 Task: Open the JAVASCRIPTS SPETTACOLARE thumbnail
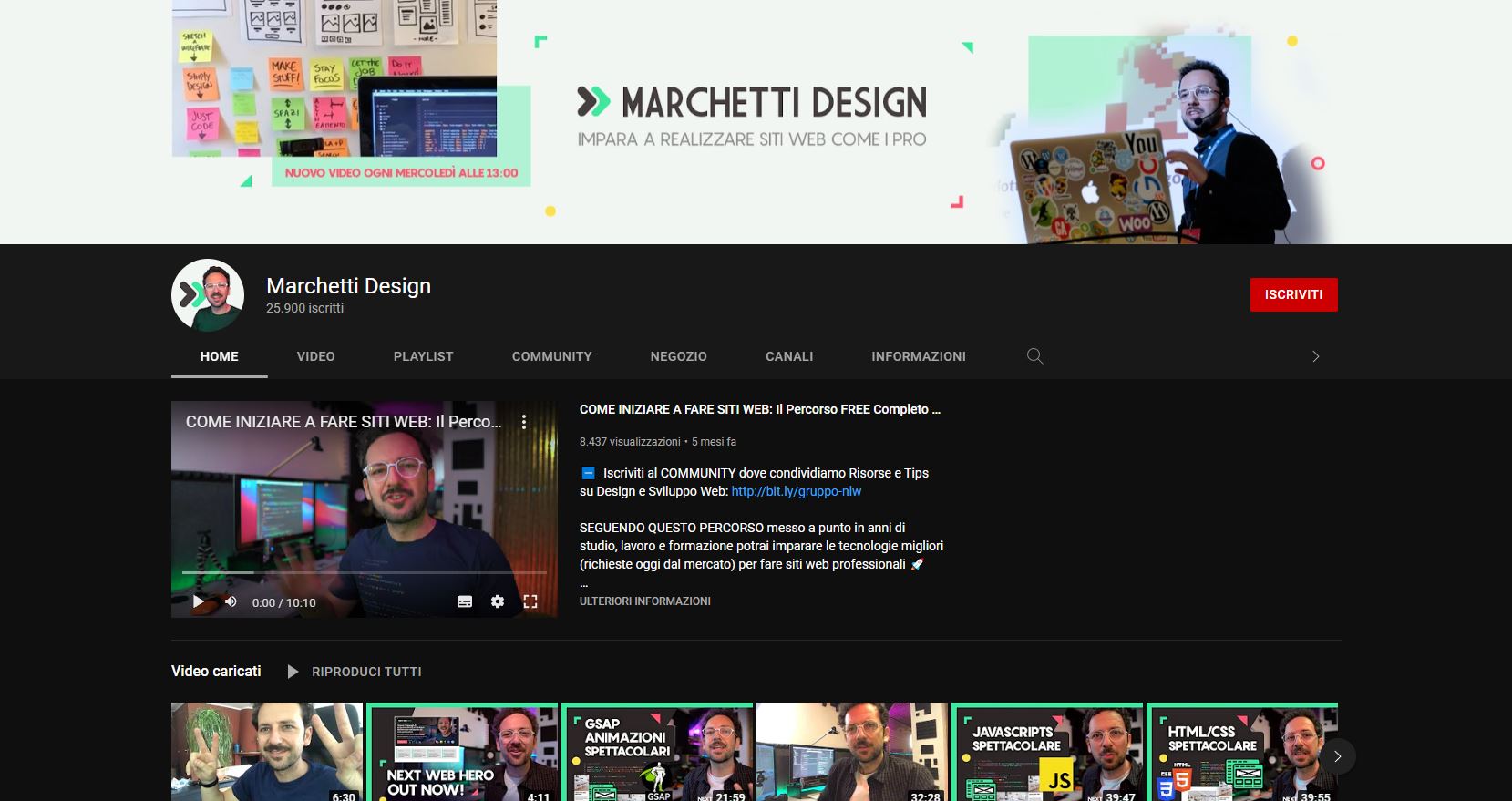coord(1047,752)
